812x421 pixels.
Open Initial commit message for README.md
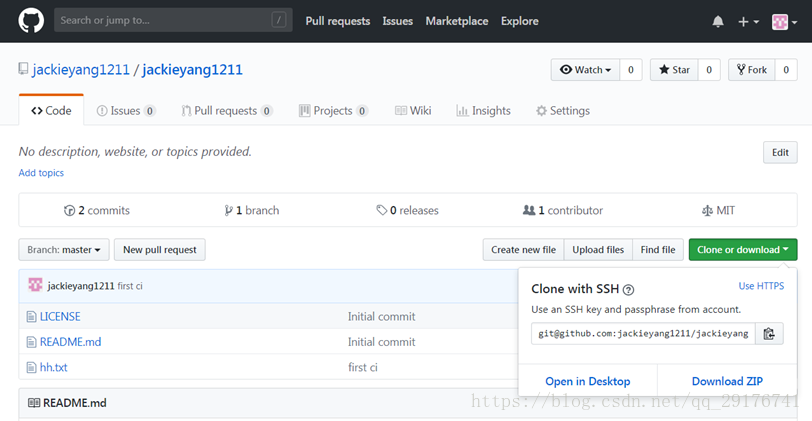pos(382,342)
